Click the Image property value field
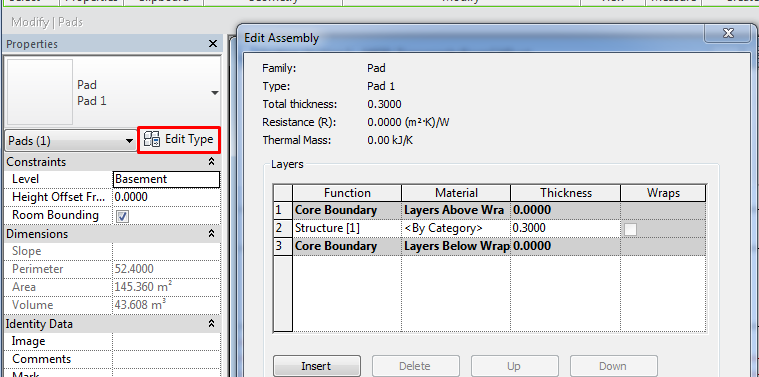Screen dimensions: 759x377 167,341
